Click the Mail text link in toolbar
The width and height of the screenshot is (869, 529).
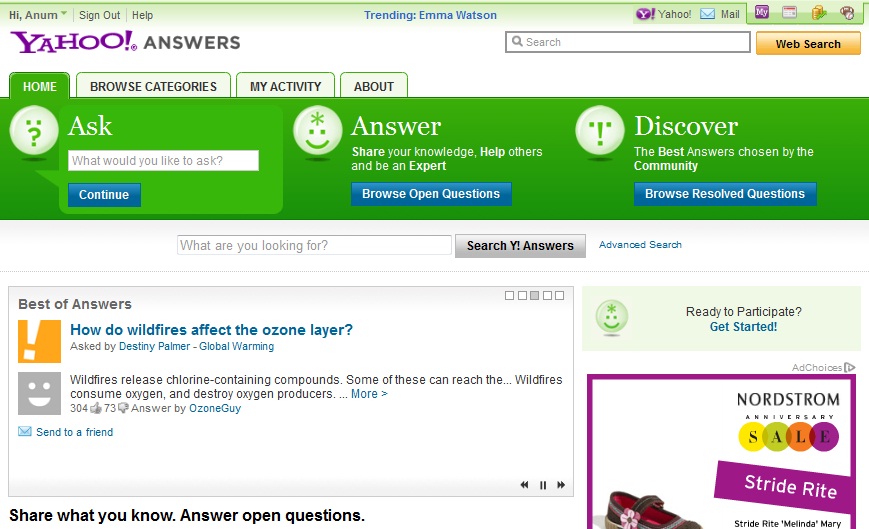[730, 14]
